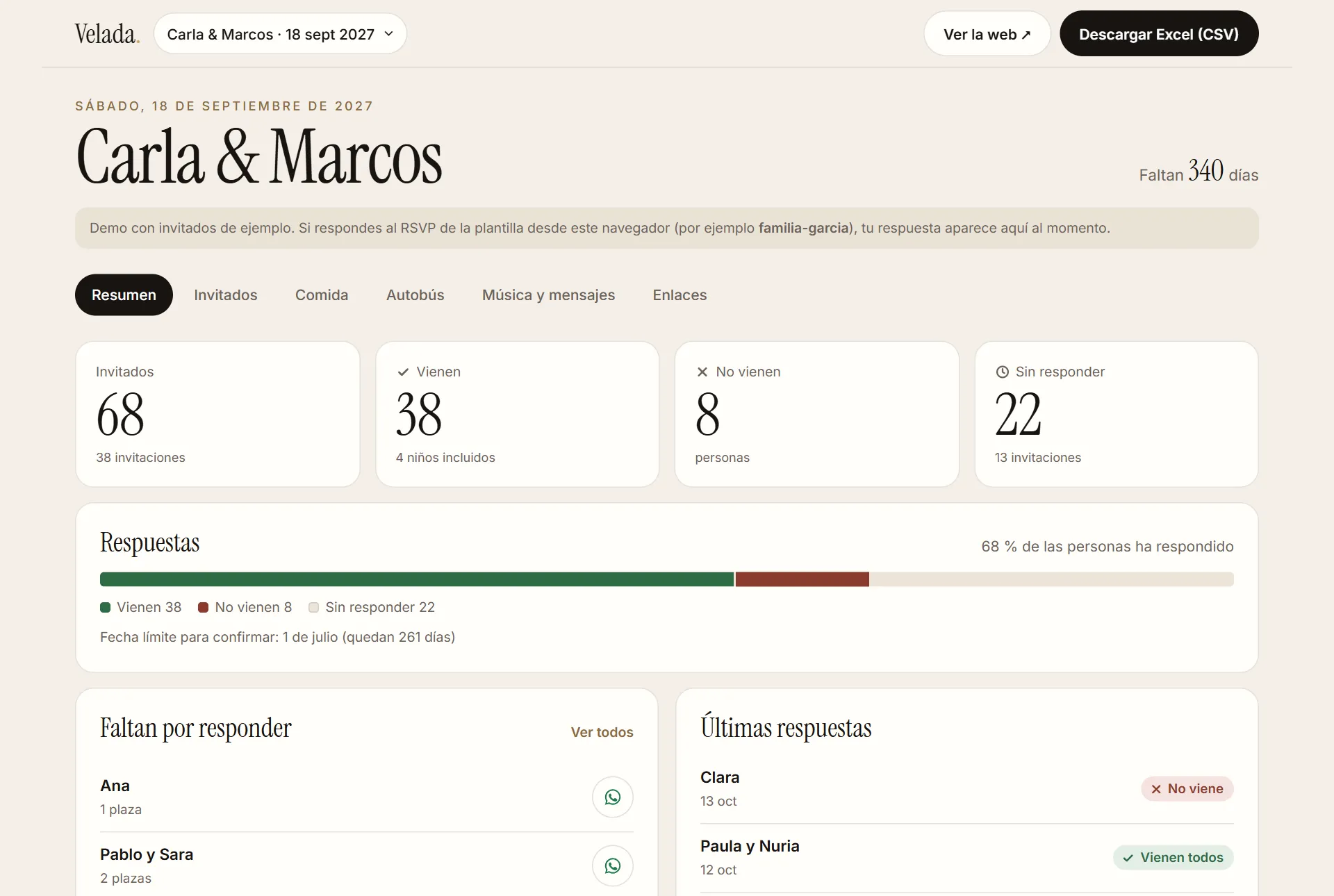Screen dimensions: 1334x896
Task: Click the Pablo y Sara row name
Action: click(x=147, y=854)
